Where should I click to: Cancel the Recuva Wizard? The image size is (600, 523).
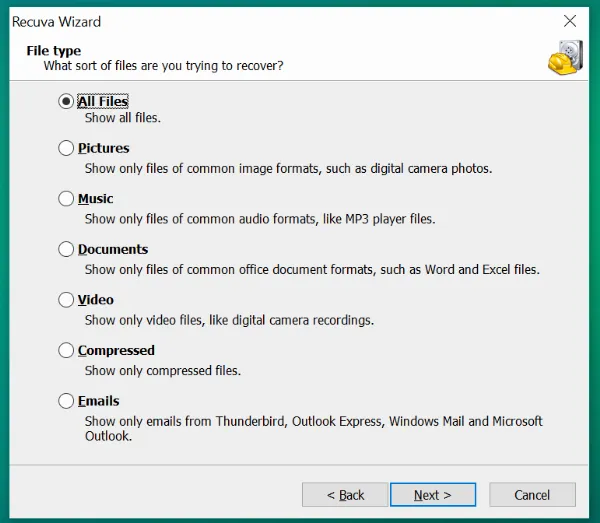(x=532, y=495)
